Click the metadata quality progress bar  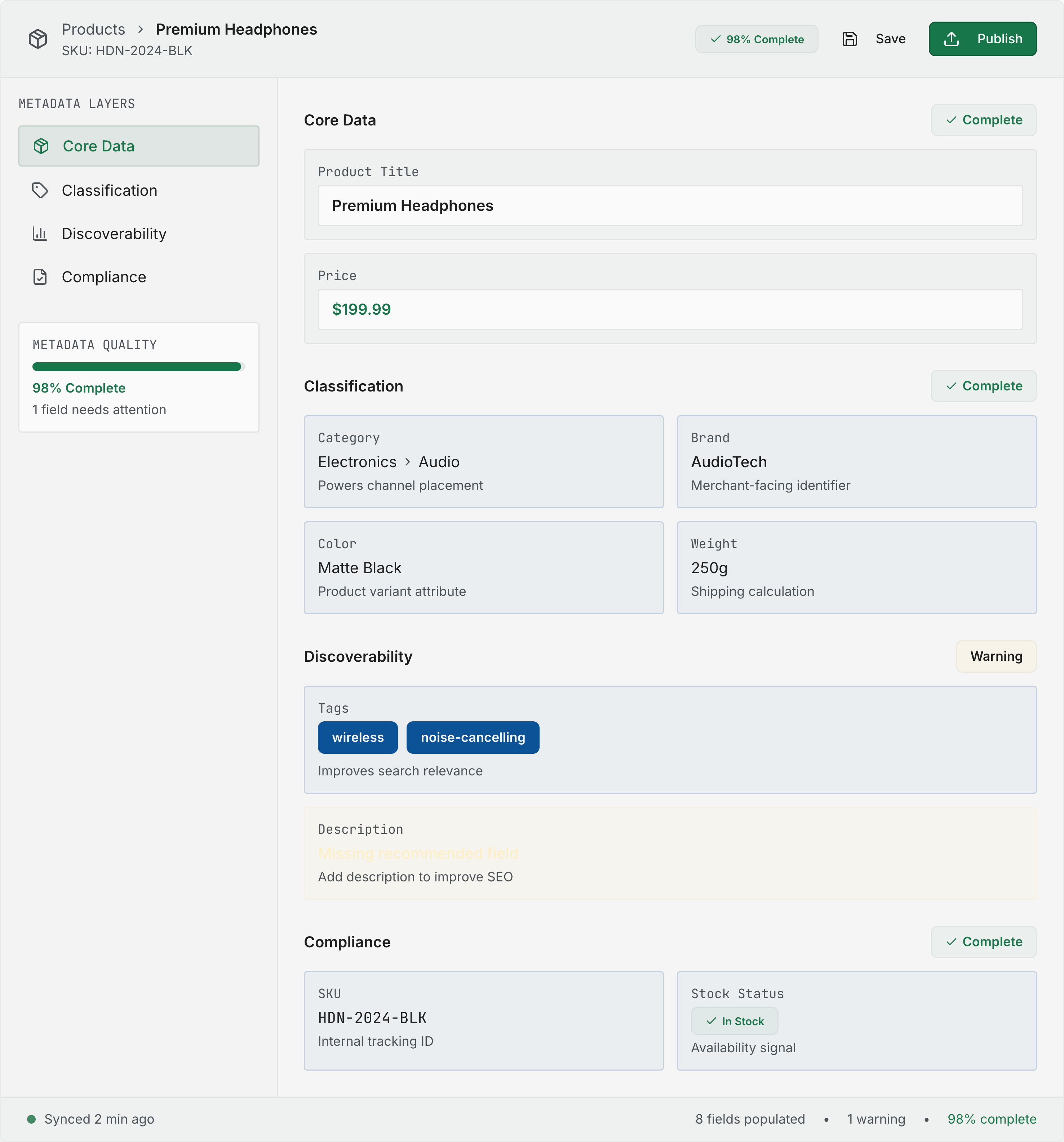[x=138, y=367]
